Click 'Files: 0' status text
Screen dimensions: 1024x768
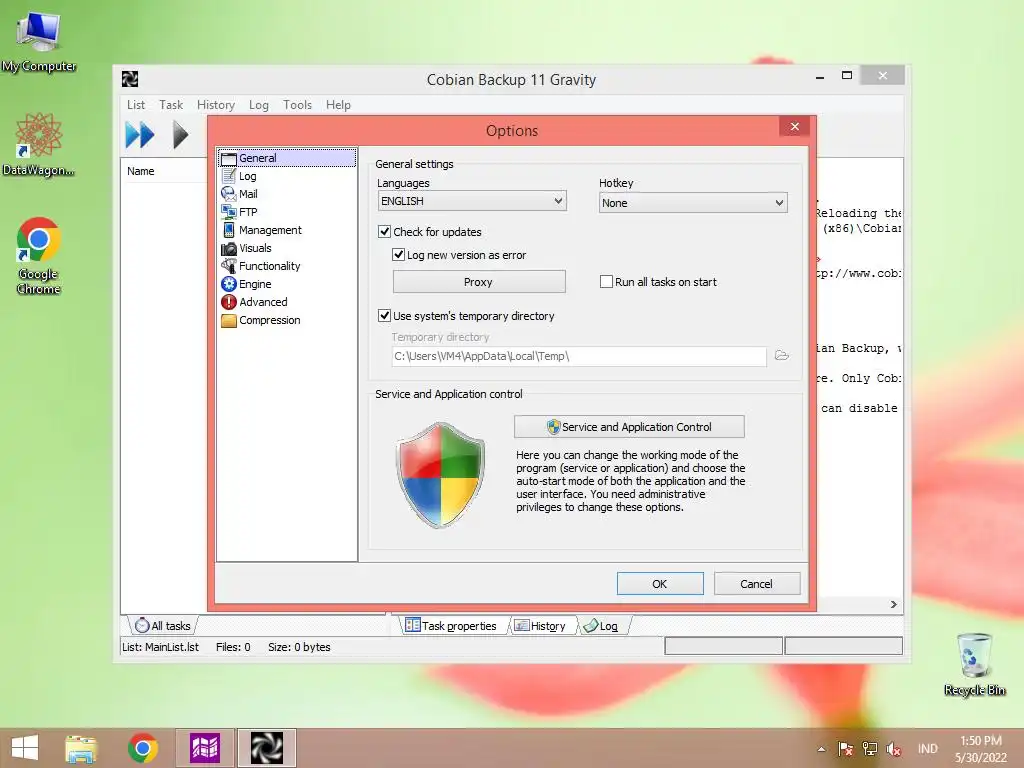coord(233,647)
